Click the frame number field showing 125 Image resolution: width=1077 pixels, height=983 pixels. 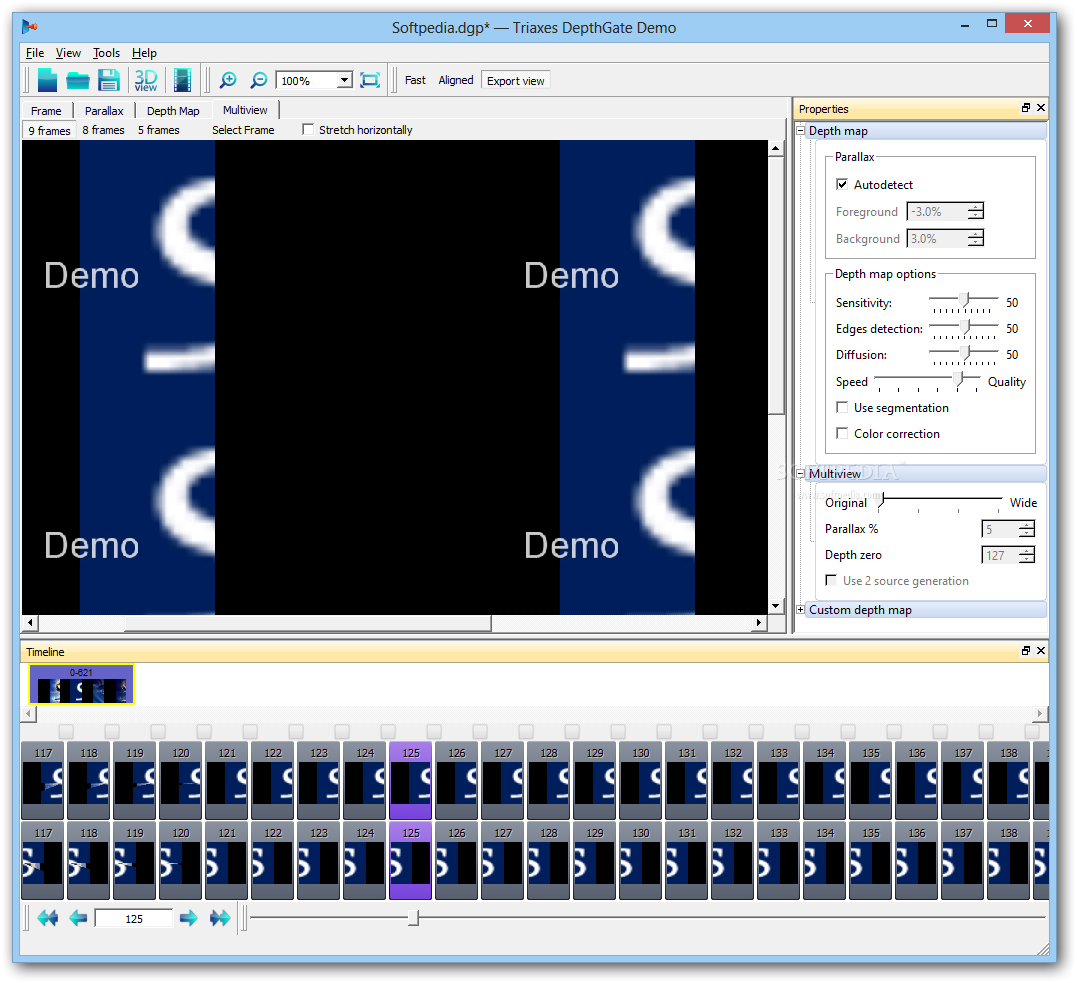[134, 918]
